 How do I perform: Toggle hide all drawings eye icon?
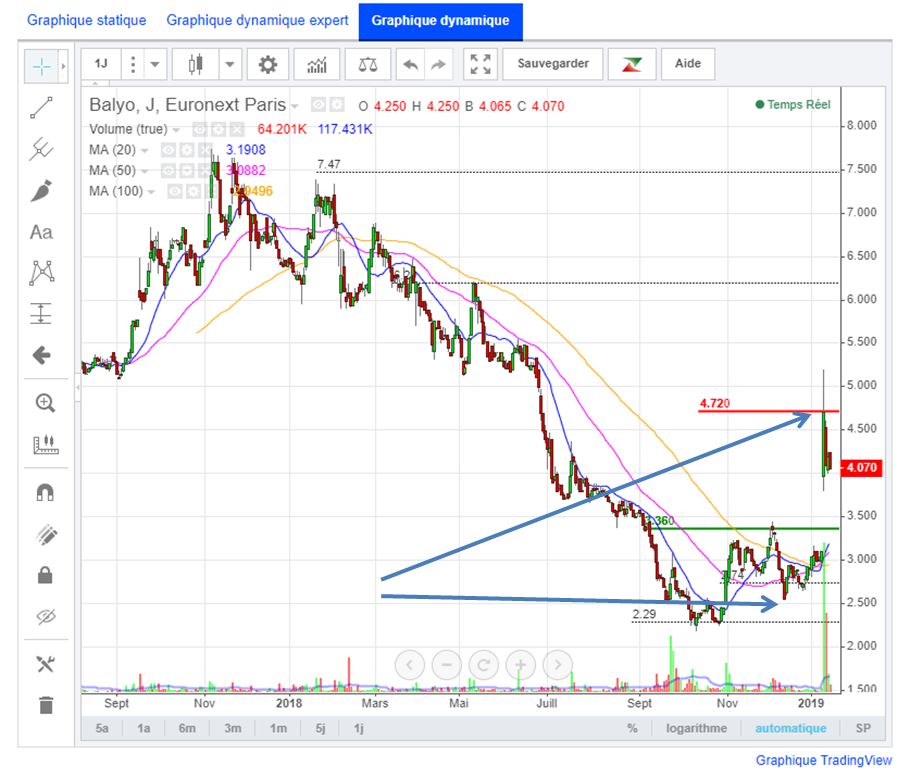(x=44, y=616)
